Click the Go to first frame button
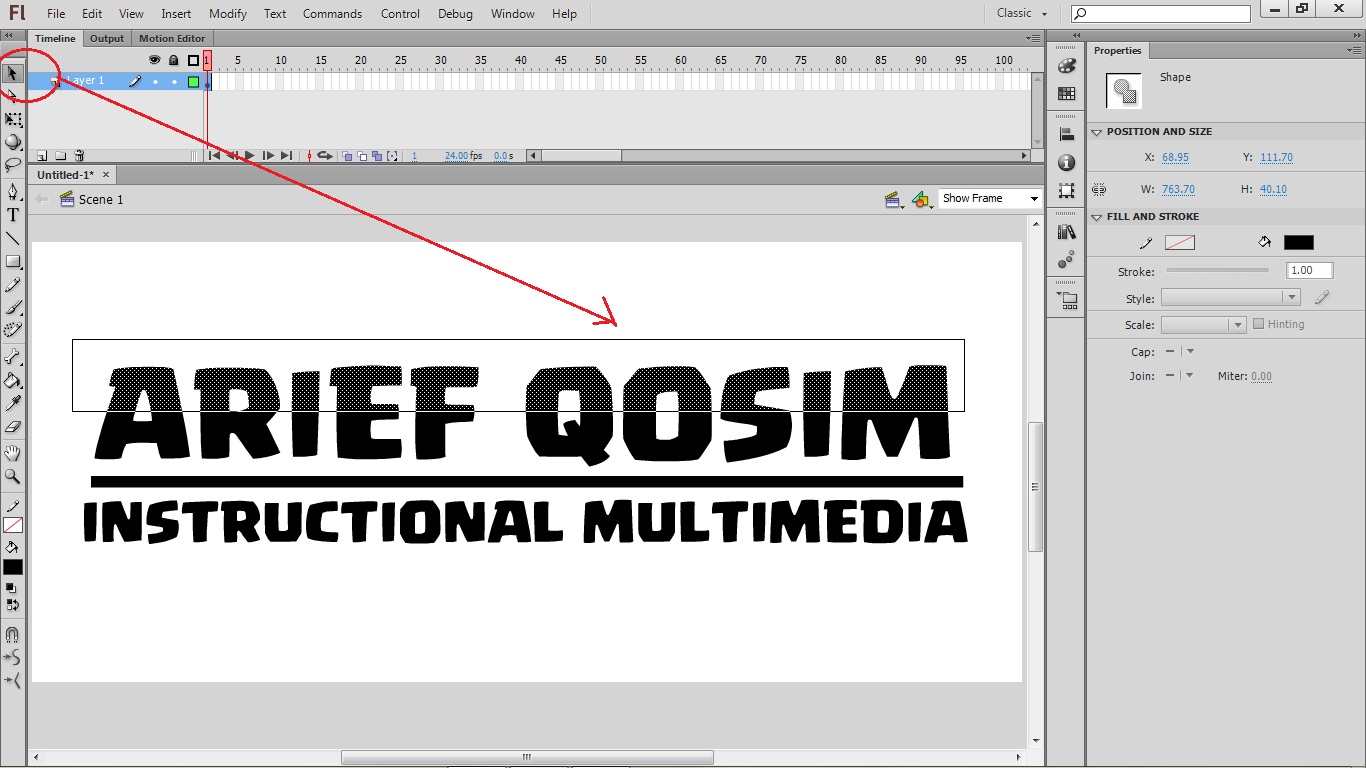The image size is (1366, 768). 214,156
